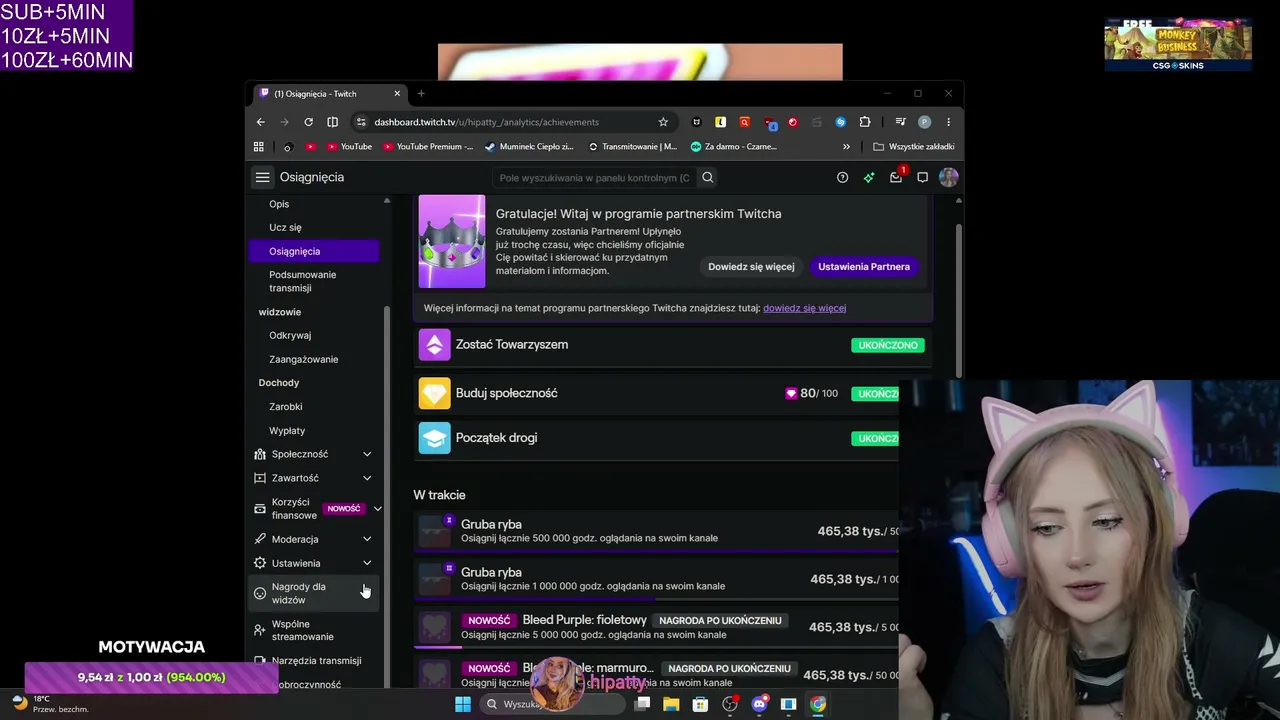The width and height of the screenshot is (1280, 720).
Task: Open the Chrome three-dot menu
Action: pos(948,122)
